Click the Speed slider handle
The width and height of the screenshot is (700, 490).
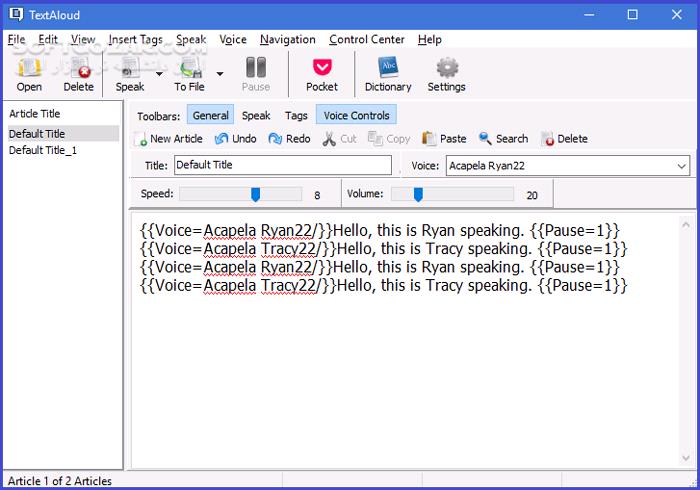255,195
